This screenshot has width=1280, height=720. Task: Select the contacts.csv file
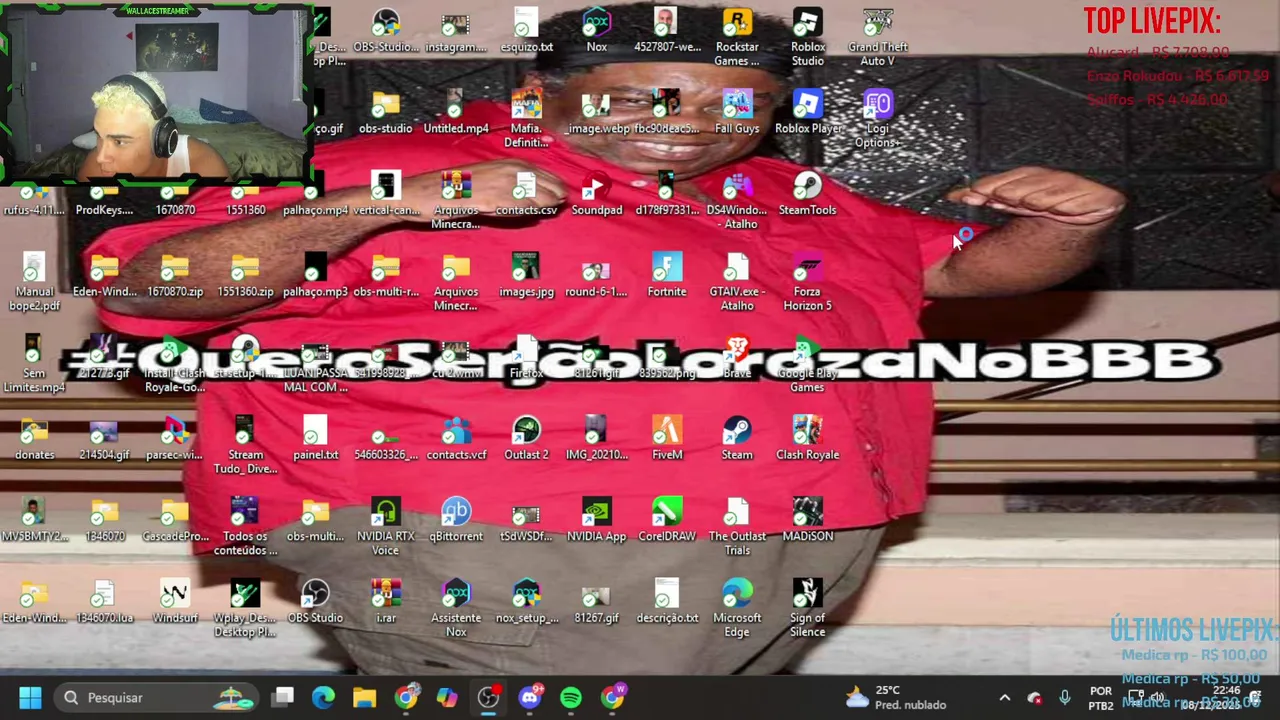pos(526,194)
